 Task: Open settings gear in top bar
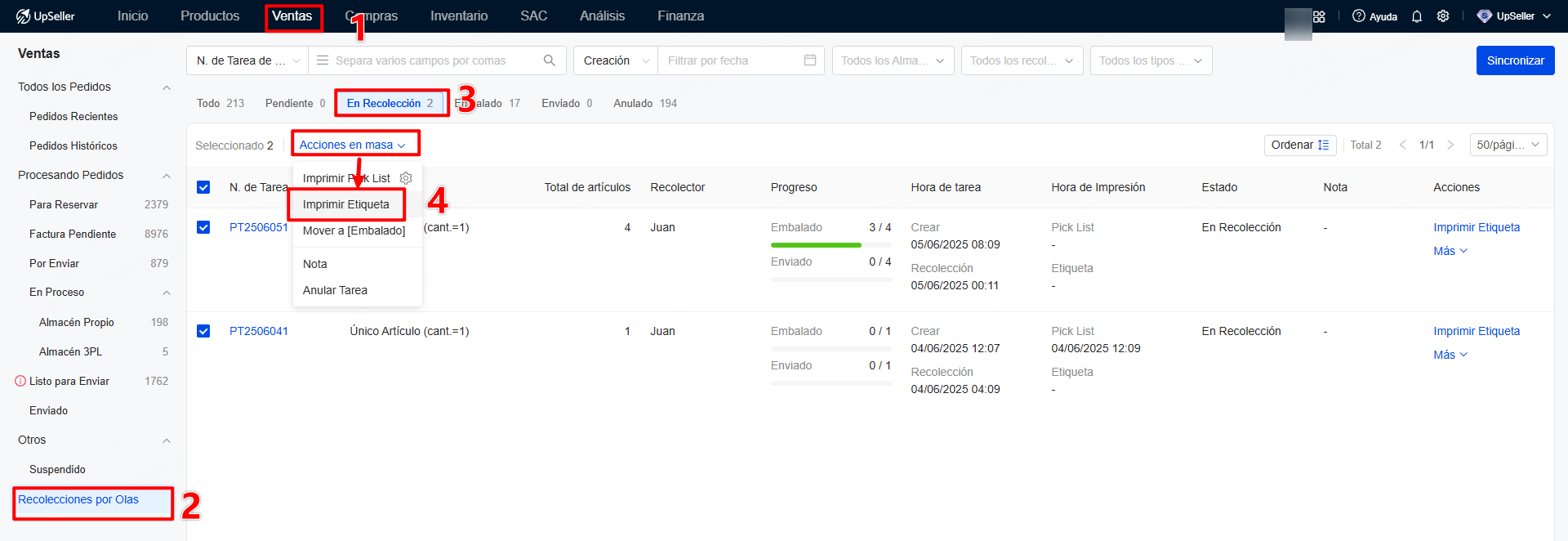[x=1443, y=16]
